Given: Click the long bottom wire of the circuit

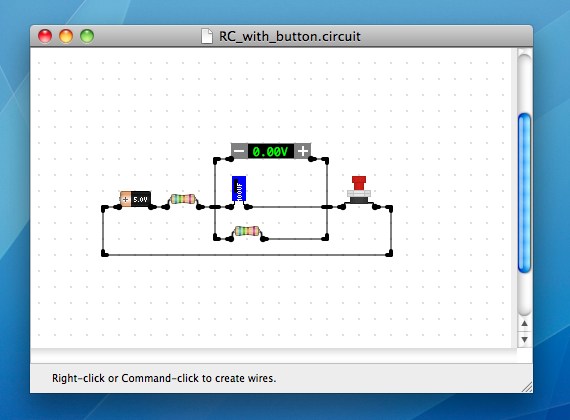Looking at the screenshot, I should 247,255.
